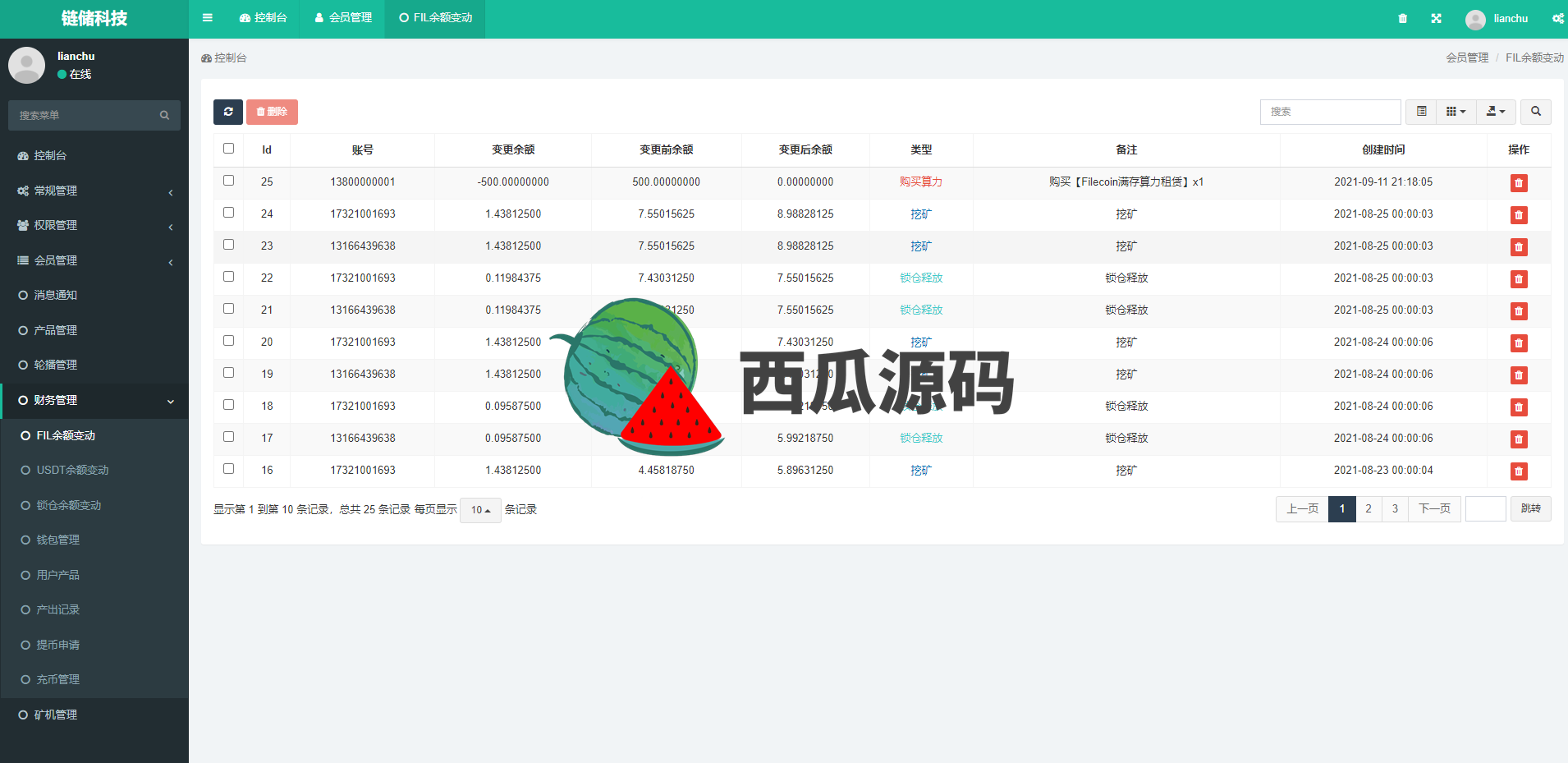The height and width of the screenshot is (763, 1568).
Task: Focus the 搜索菜单 sidebar search field
Action: point(82,116)
